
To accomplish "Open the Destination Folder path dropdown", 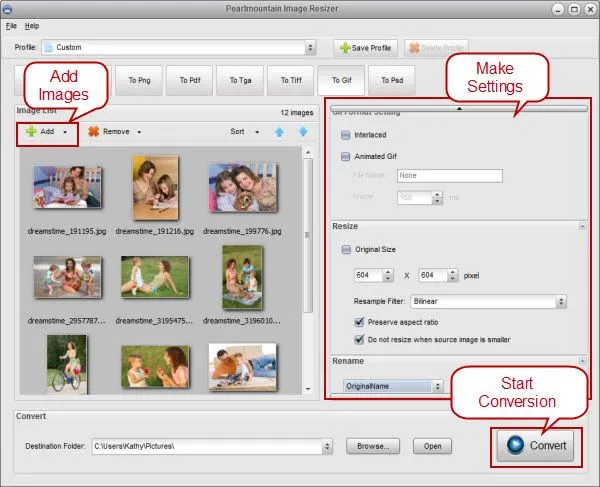I will [x=327, y=446].
